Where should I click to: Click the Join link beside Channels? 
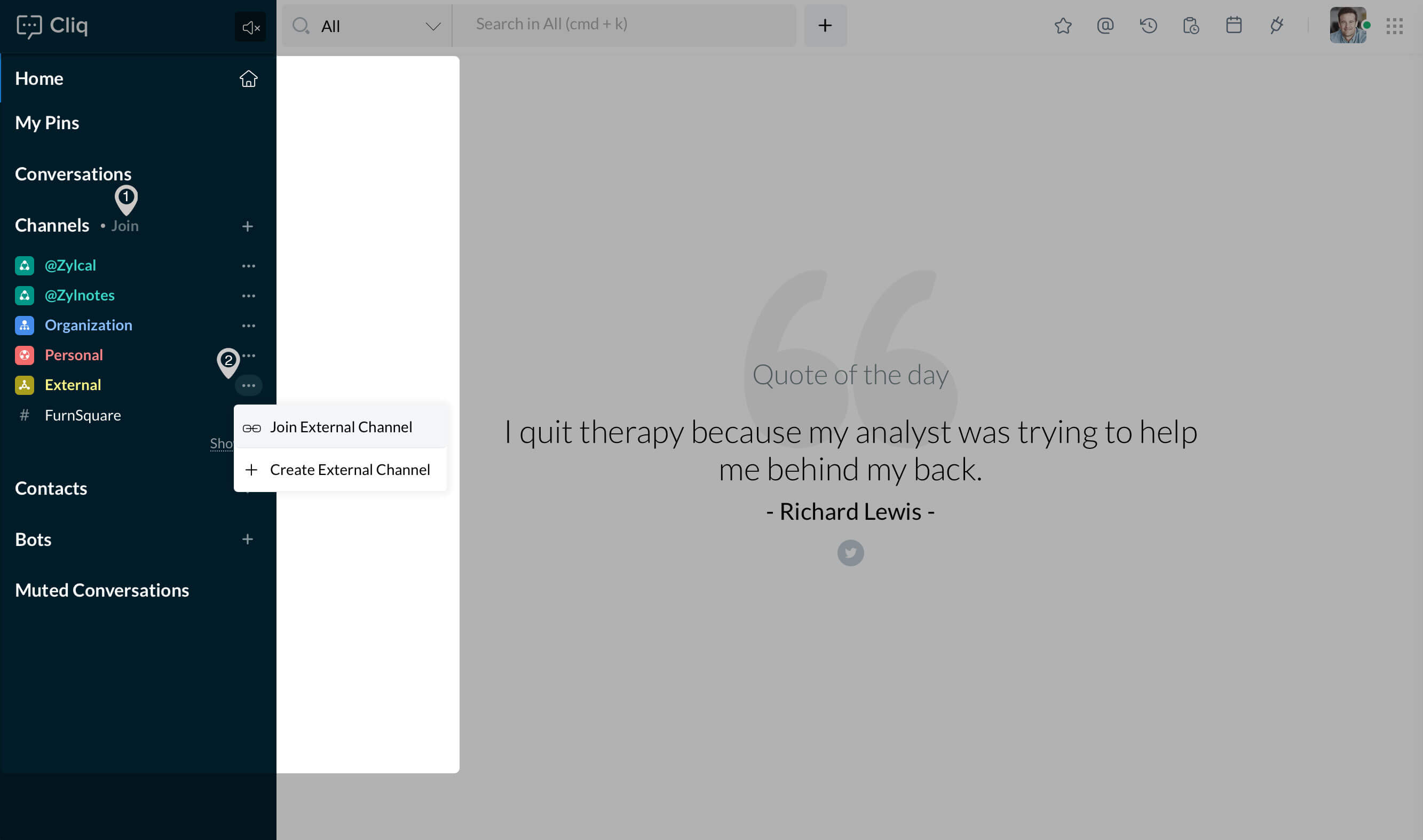tap(124, 226)
